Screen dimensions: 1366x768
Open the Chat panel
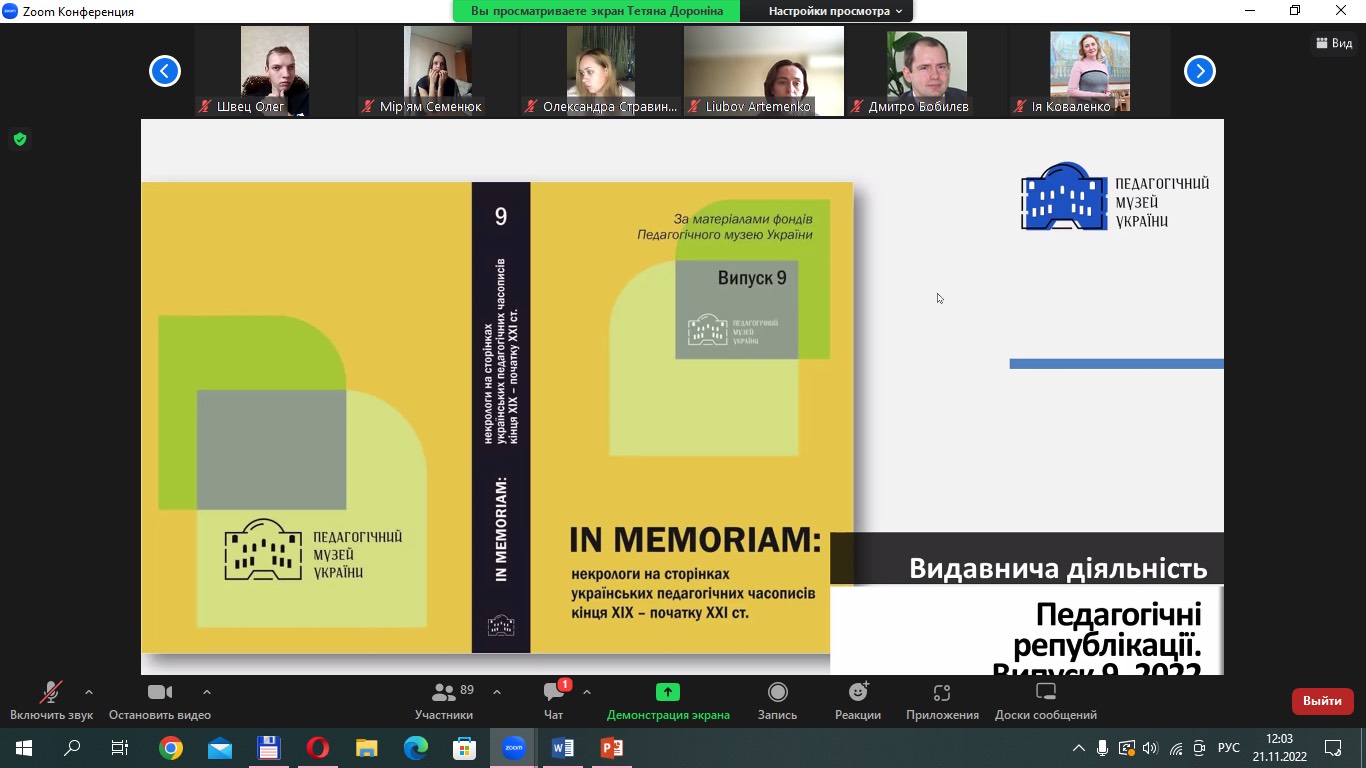554,700
